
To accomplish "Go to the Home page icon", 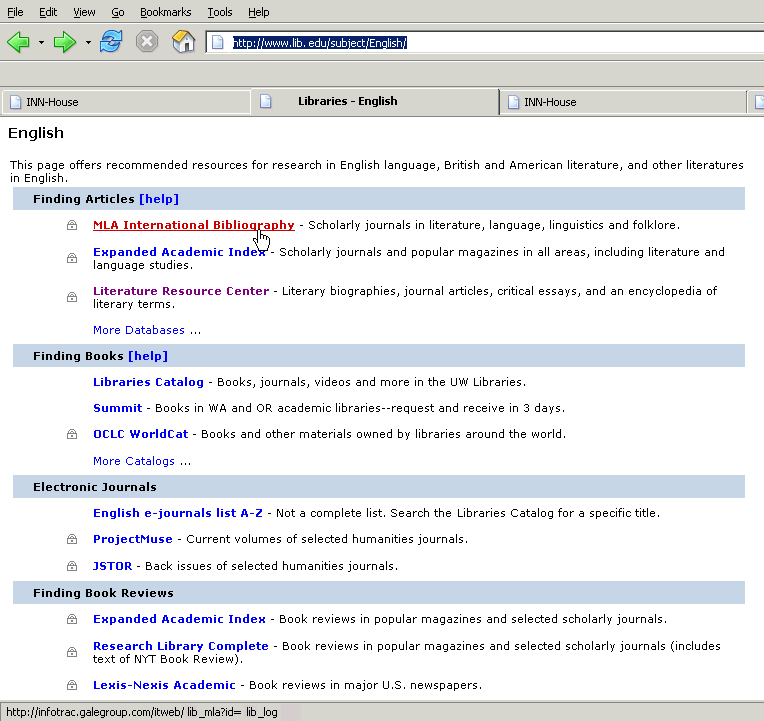I will (x=184, y=41).
